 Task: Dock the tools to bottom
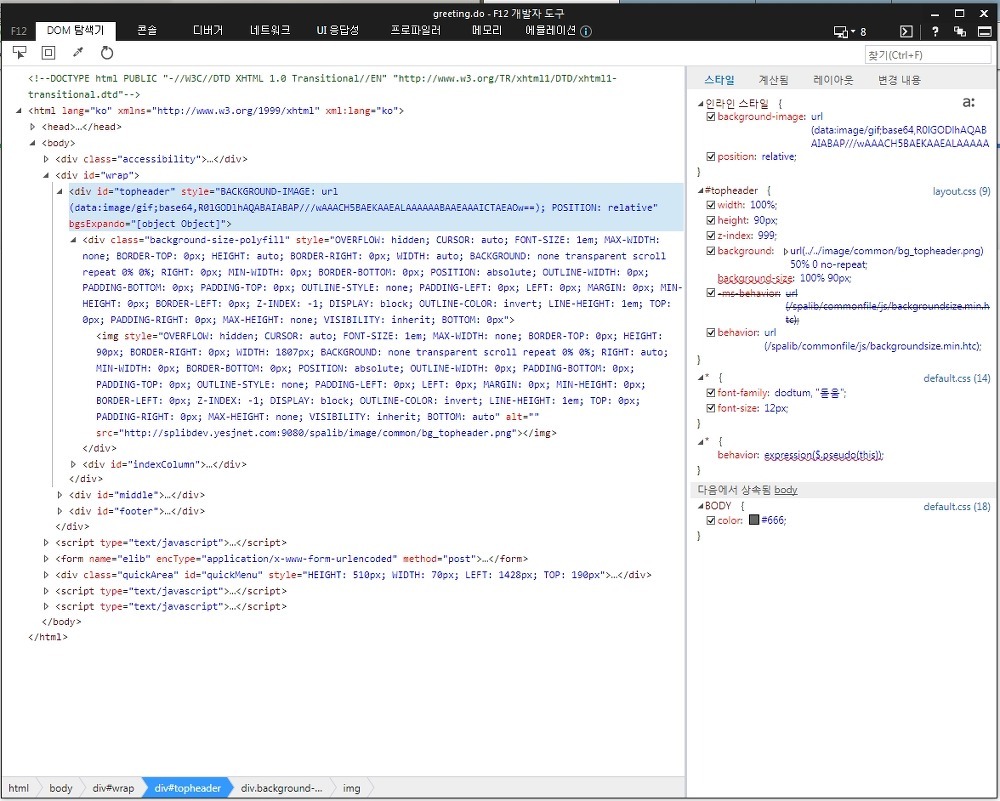985,31
